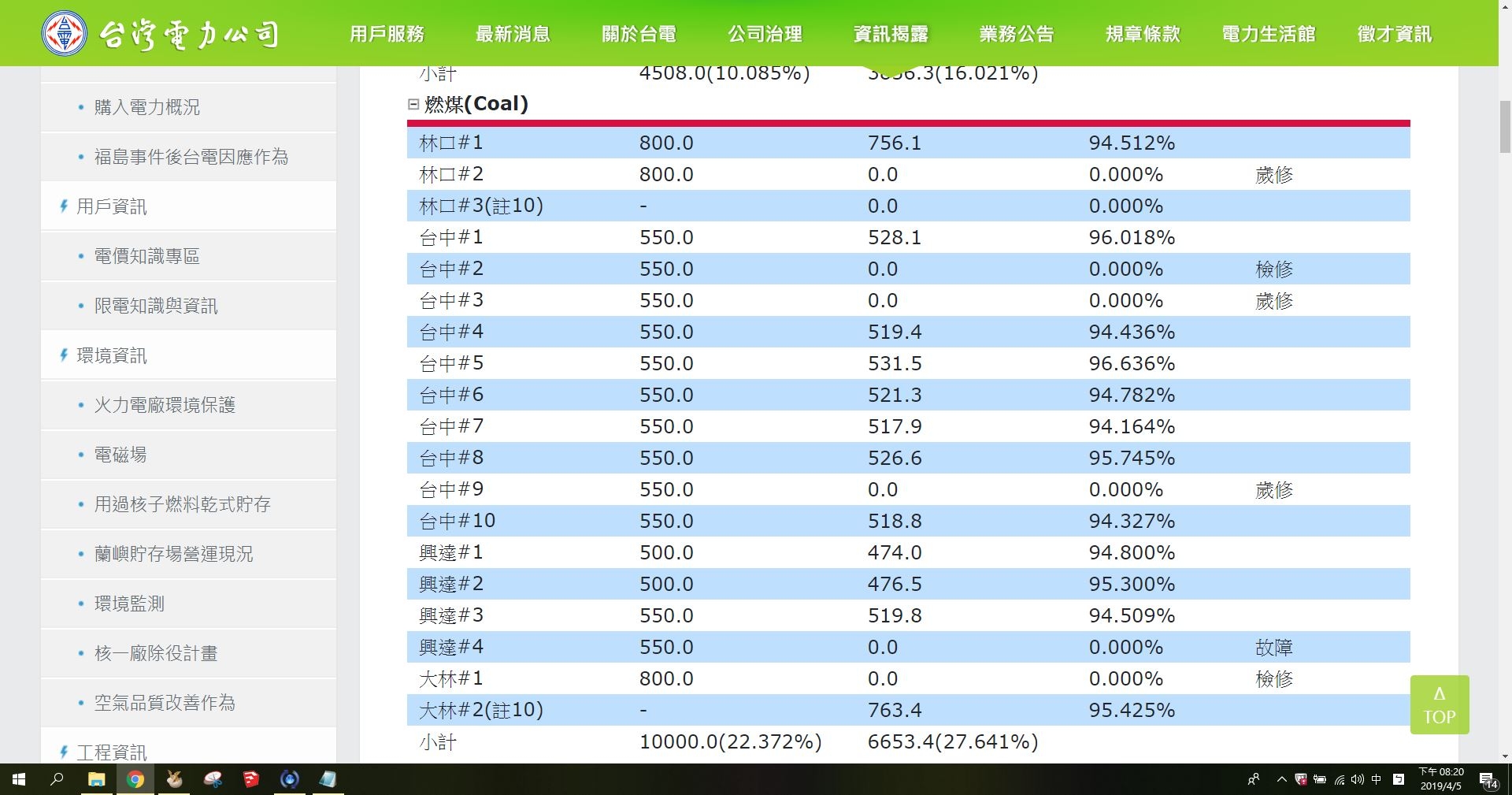Click 台灣電力公司 site title text

189,34
